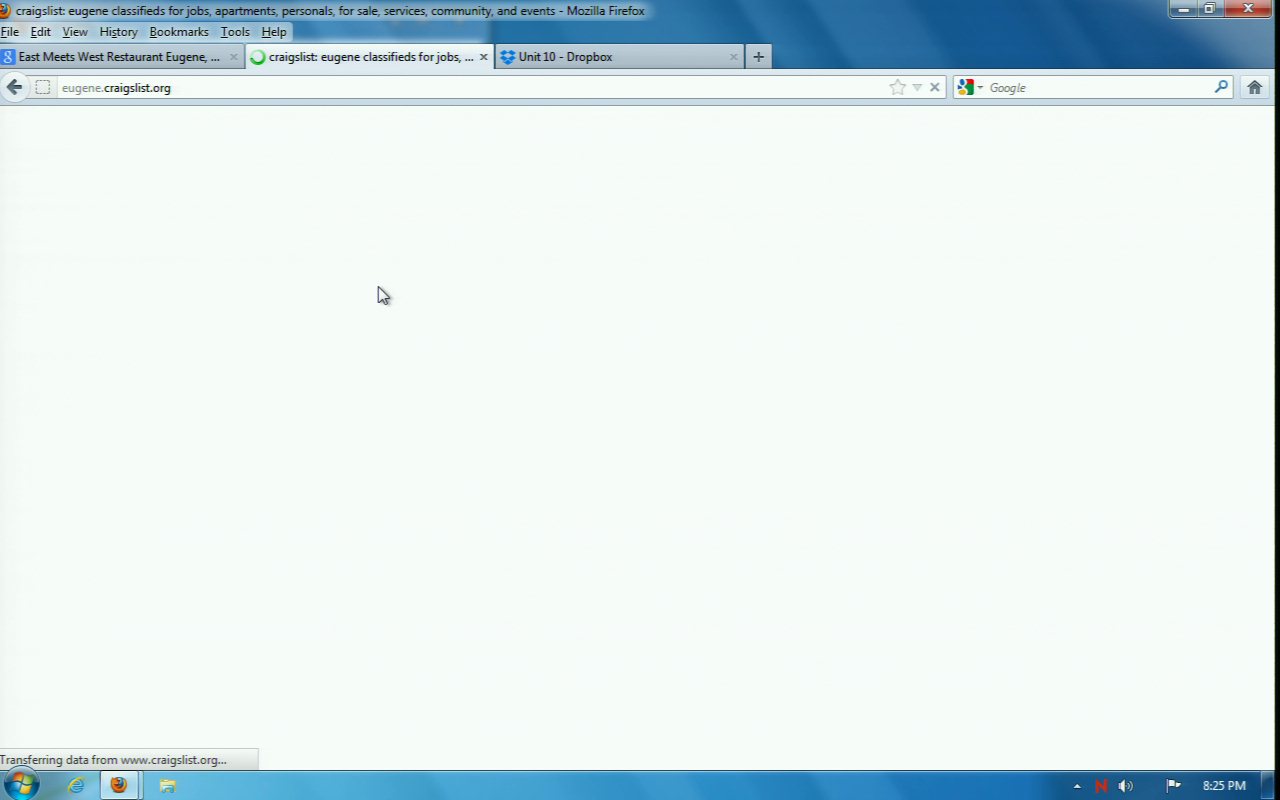The width and height of the screenshot is (1280, 800).
Task: Launch Internet Explorer from the taskbar
Action: point(76,785)
